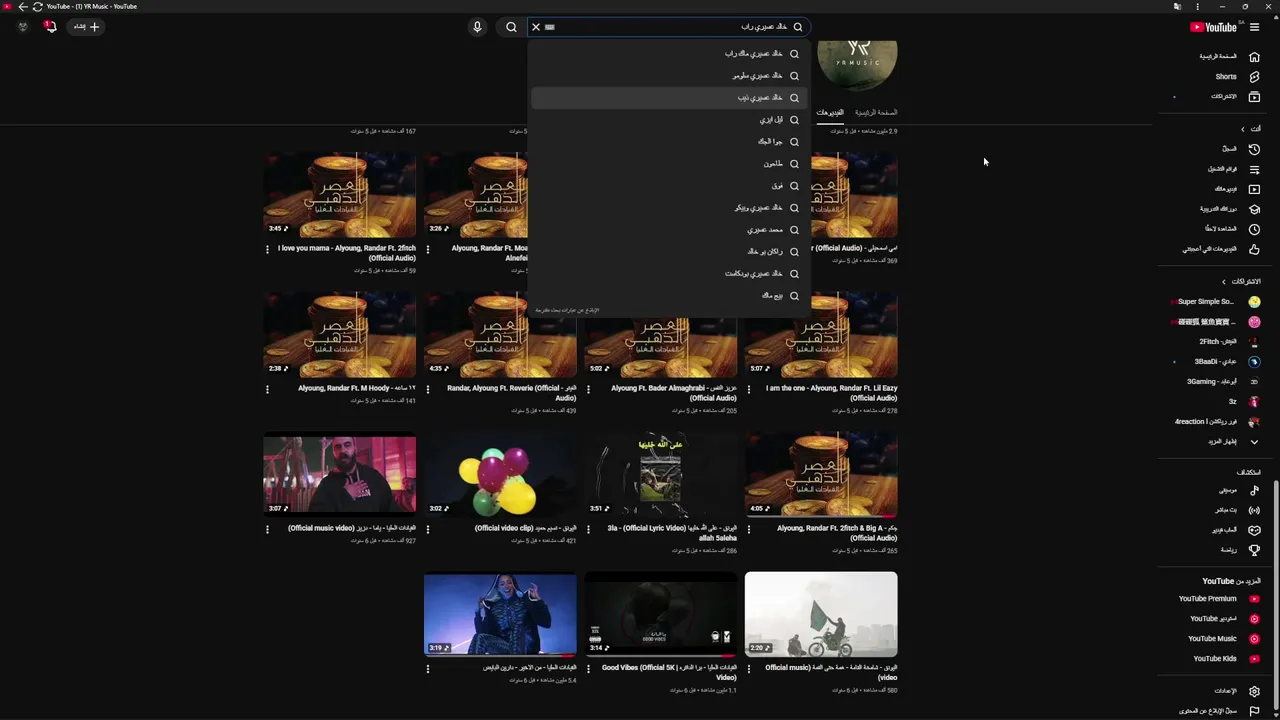Screen dimensions: 1280x720
Task: Open 'Good Vibes (Official 5K Video)' title
Action: click(669, 672)
